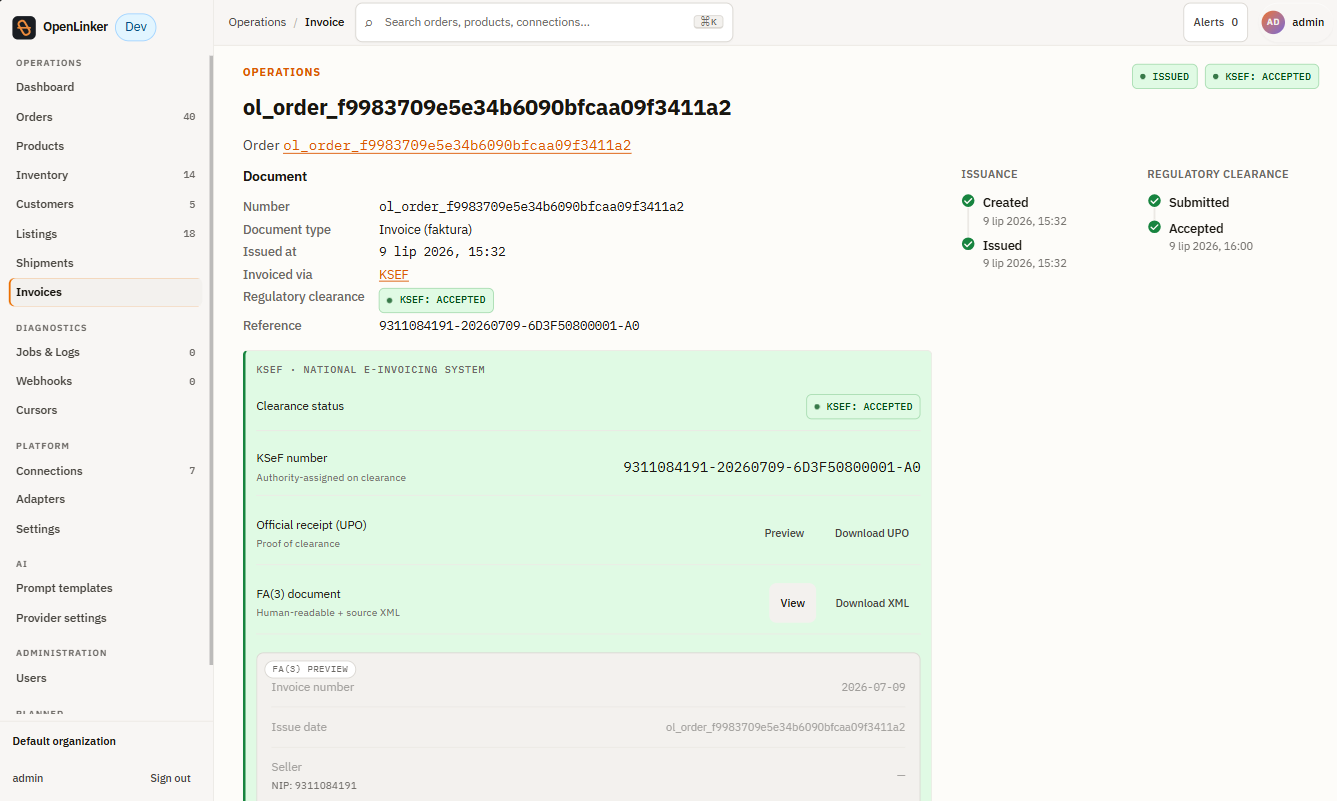1337x801 pixels.
Task: Open the Customers list
Action: (x=105, y=204)
